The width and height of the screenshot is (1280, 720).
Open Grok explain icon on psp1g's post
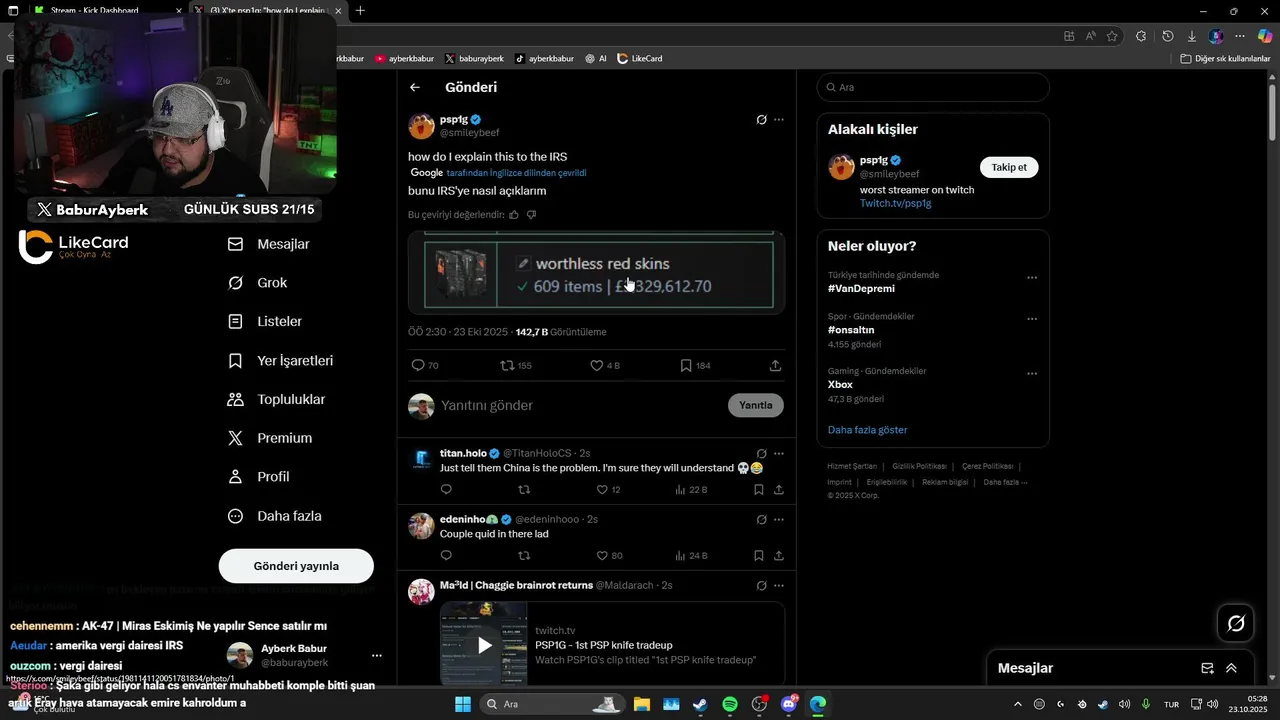pyautogui.click(x=761, y=120)
